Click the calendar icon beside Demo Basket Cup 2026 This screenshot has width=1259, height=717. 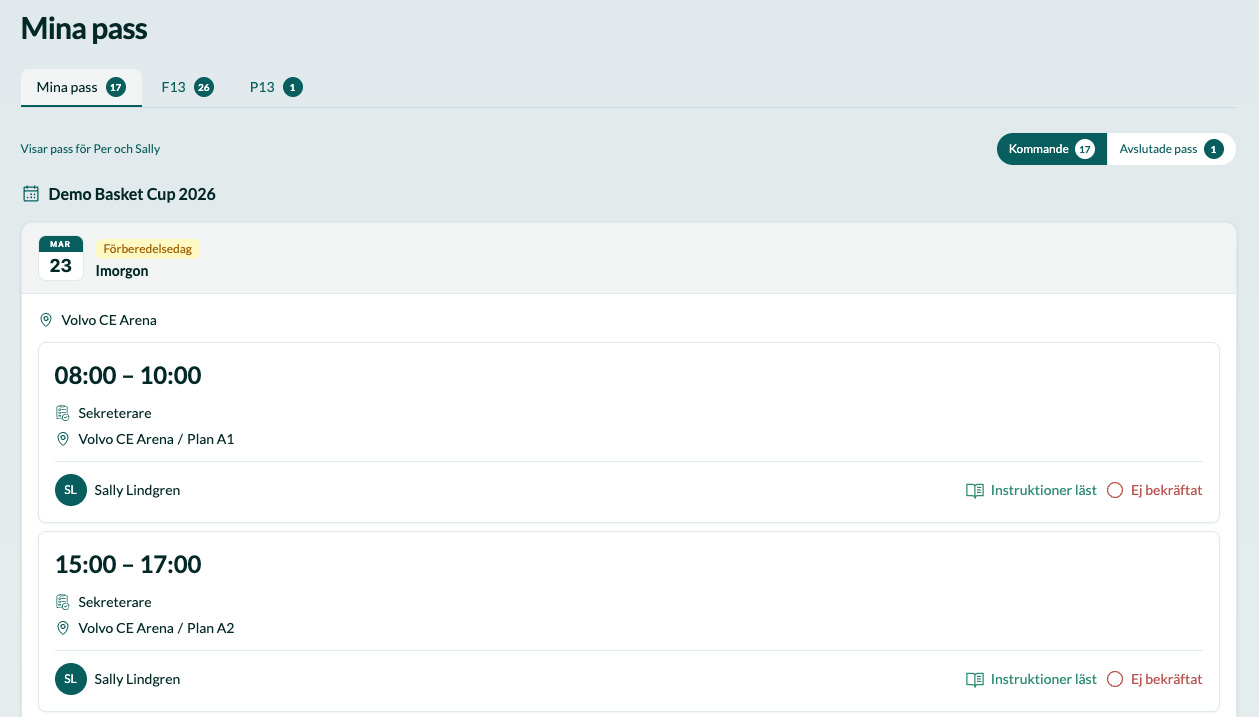click(x=31, y=194)
